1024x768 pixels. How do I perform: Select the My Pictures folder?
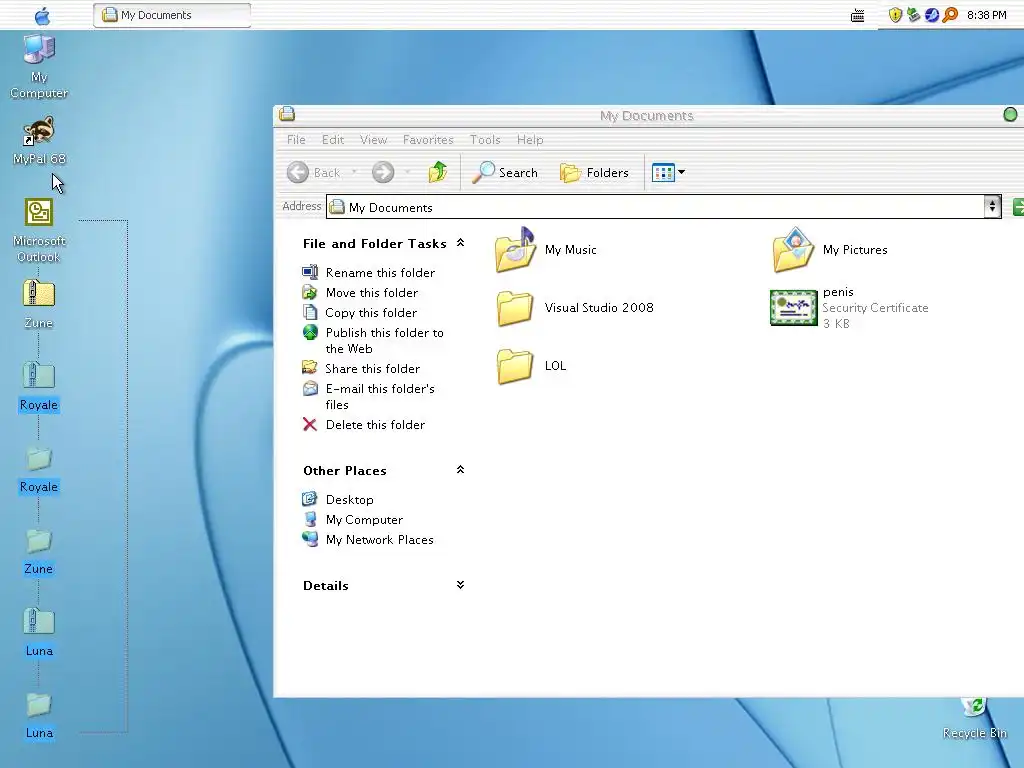(x=829, y=249)
